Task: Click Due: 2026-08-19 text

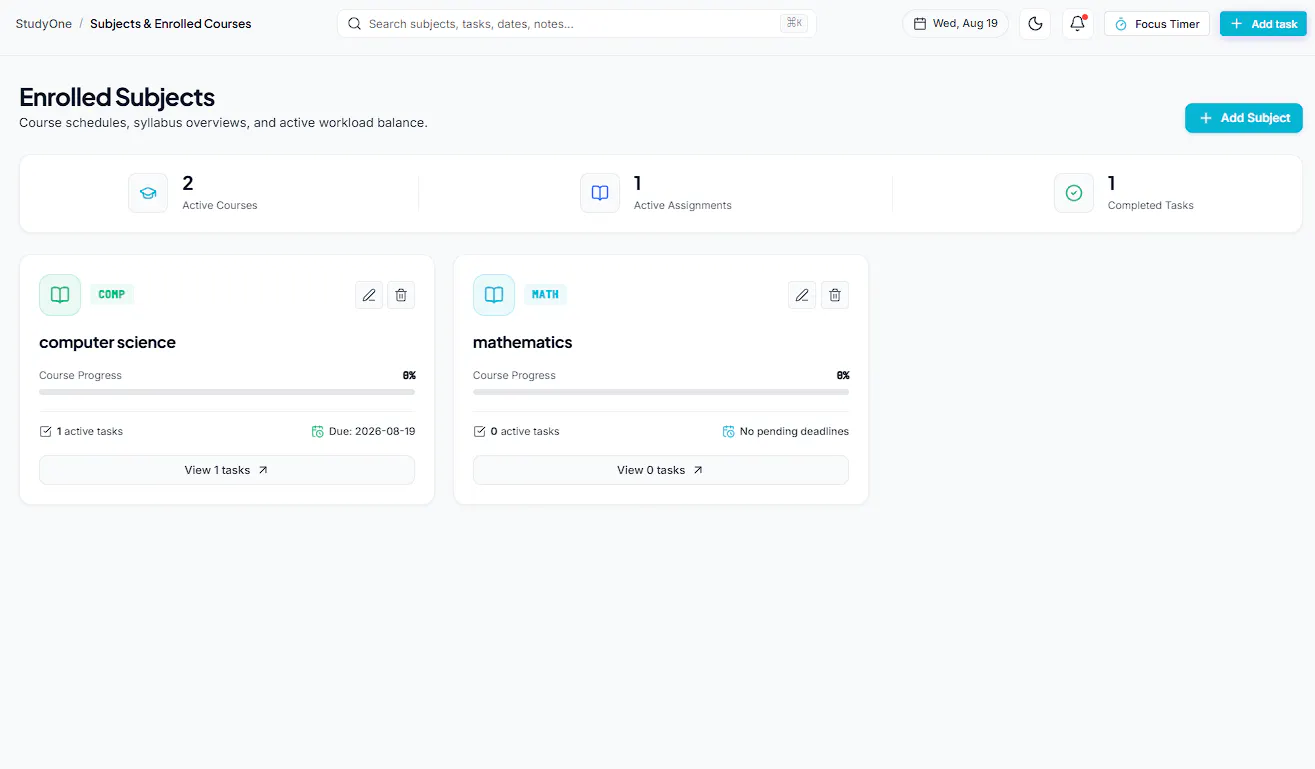Action: point(372,432)
